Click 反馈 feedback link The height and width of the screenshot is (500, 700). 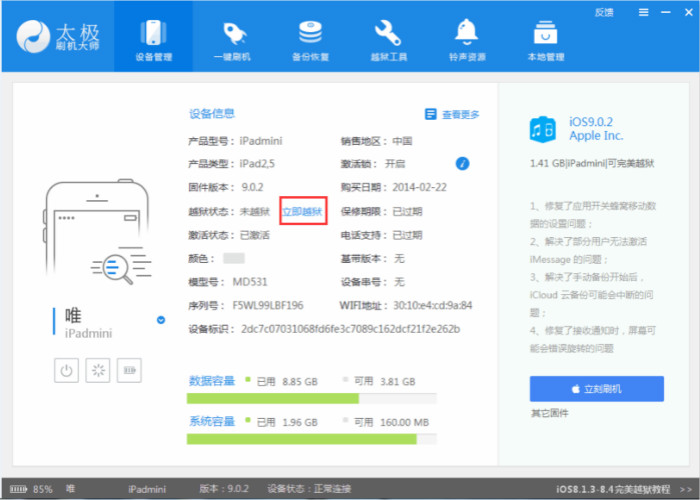pyautogui.click(x=604, y=12)
